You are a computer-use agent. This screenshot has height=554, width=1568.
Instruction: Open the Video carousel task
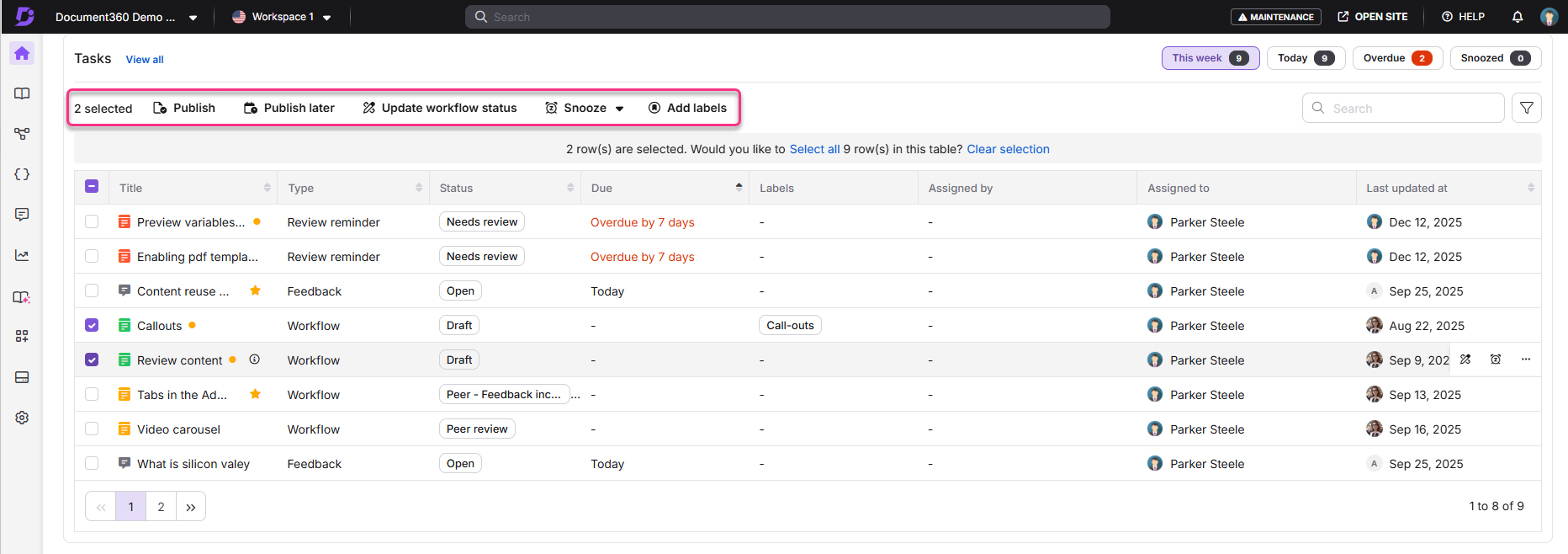click(178, 429)
